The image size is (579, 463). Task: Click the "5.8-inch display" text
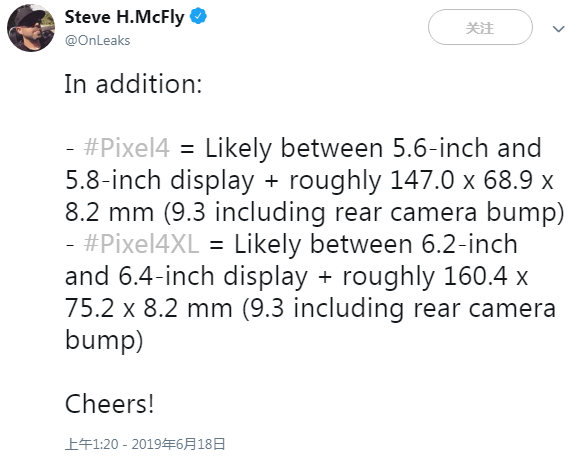click(x=160, y=181)
